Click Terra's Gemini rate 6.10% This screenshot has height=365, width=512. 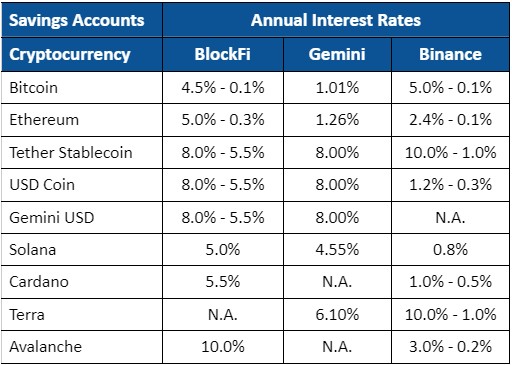(x=337, y=315)
